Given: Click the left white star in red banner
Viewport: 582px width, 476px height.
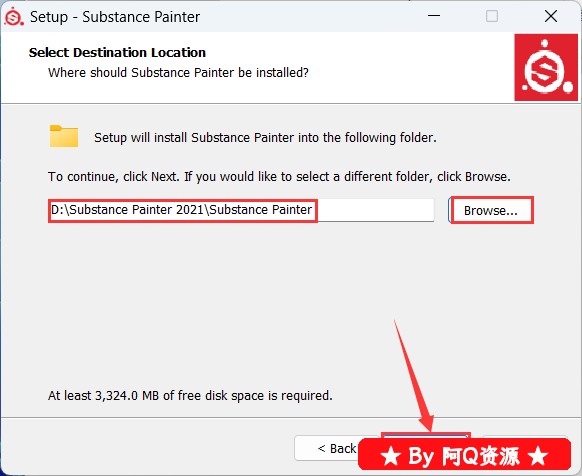Looking at the screenshot, I should (x=391, y=456).
